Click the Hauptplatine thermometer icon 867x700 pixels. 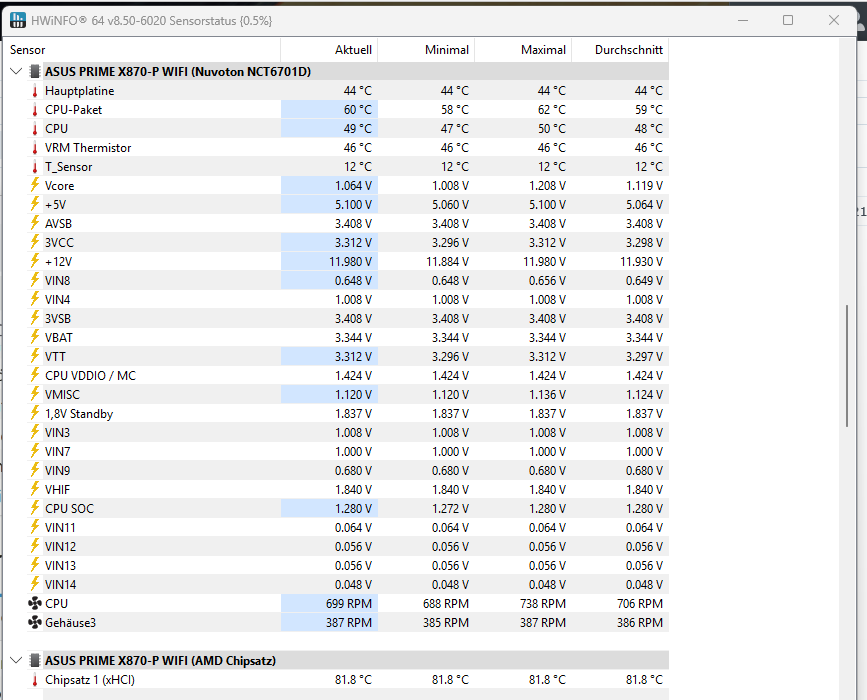click(35, 91)
